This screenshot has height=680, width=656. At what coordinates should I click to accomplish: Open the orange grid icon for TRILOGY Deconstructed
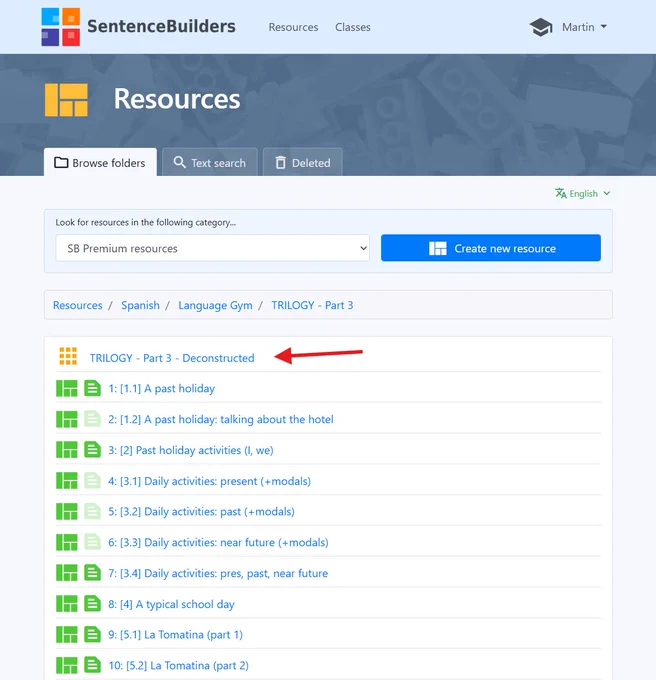68,356
